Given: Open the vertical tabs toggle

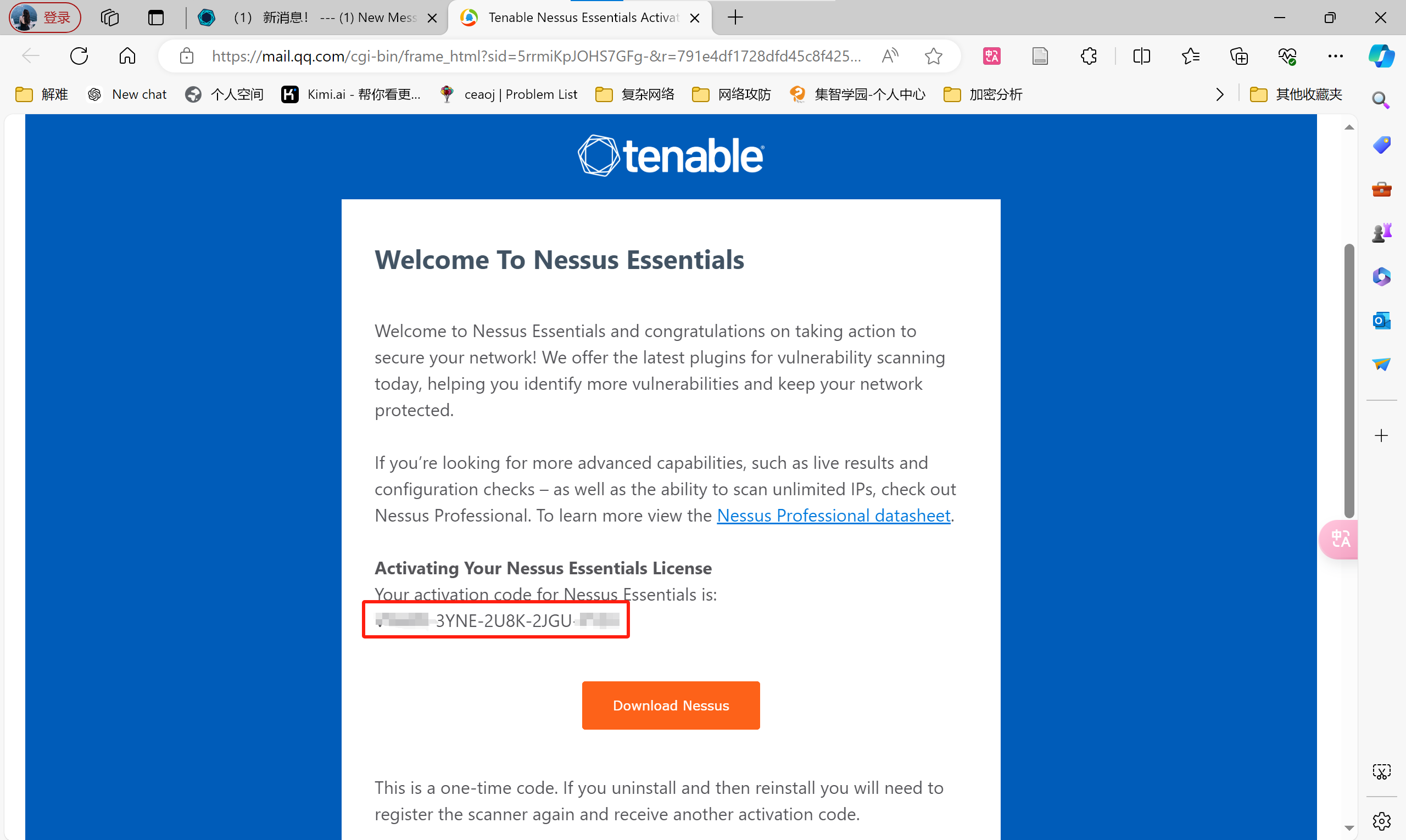Looking at the screenshot, I should pyautogui.click(x=156, y=18).
